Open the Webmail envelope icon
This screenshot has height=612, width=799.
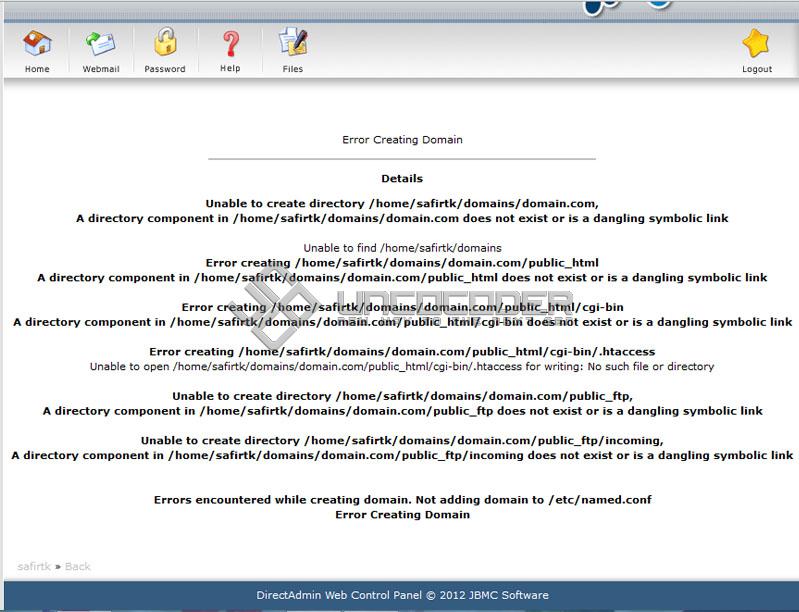(101, 43)
